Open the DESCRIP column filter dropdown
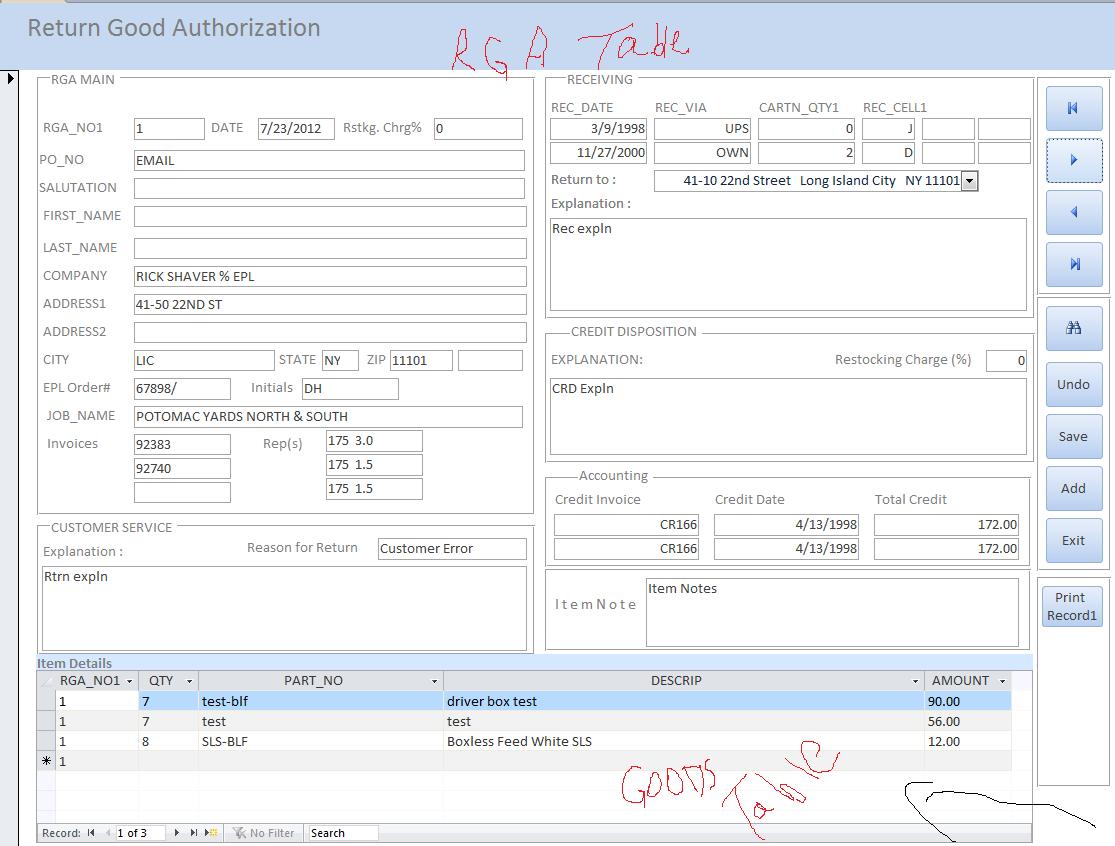 (x=915, y=680)
